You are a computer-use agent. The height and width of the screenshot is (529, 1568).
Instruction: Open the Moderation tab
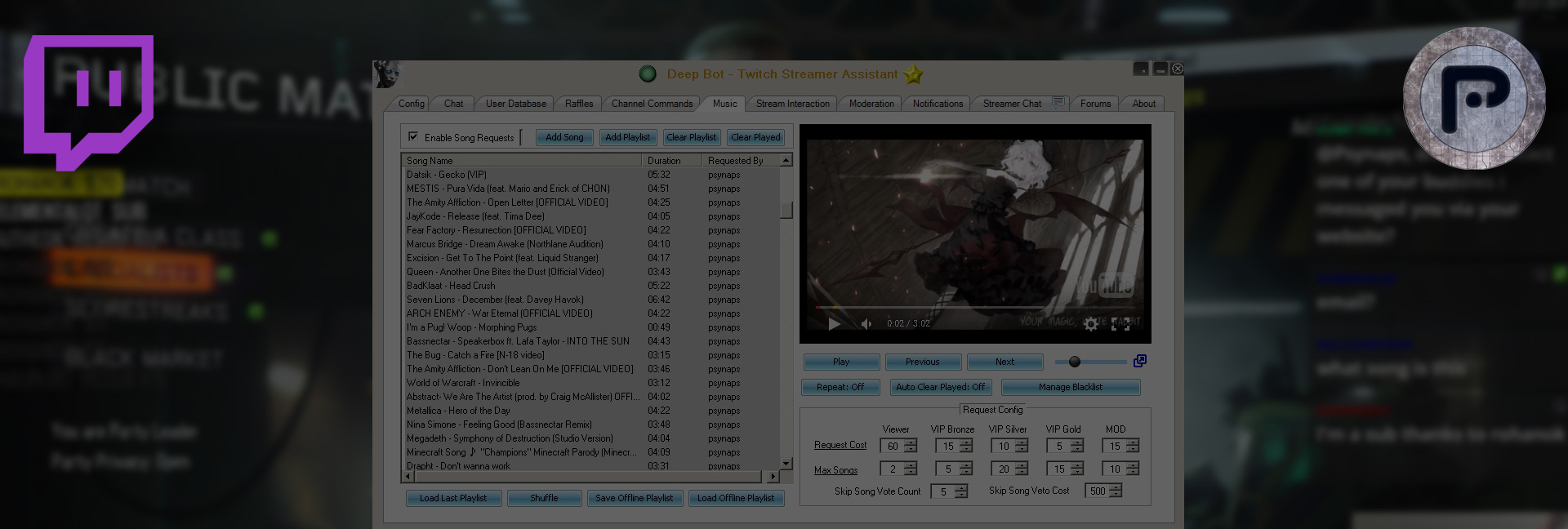(871, 104)
